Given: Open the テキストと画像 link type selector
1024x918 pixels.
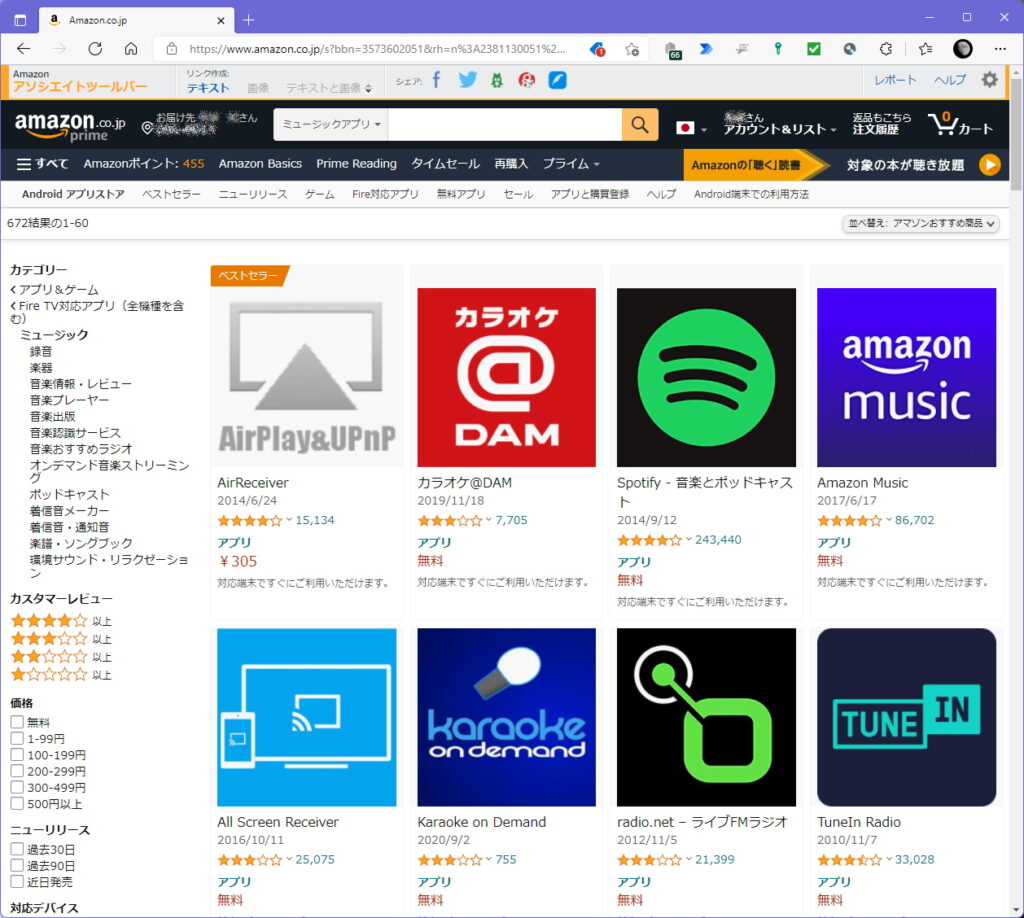Looking at the screenshot, I should [x=329, y=88].
